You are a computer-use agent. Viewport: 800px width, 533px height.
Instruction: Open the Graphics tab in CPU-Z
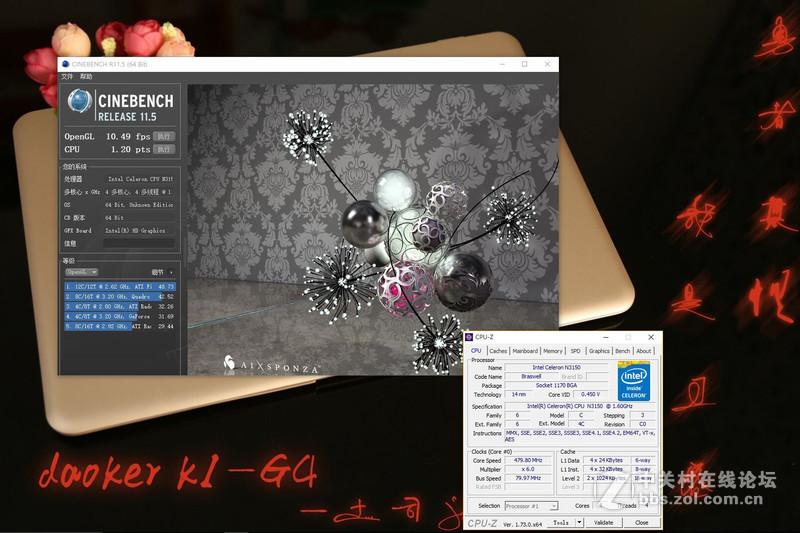click(599, 351)
